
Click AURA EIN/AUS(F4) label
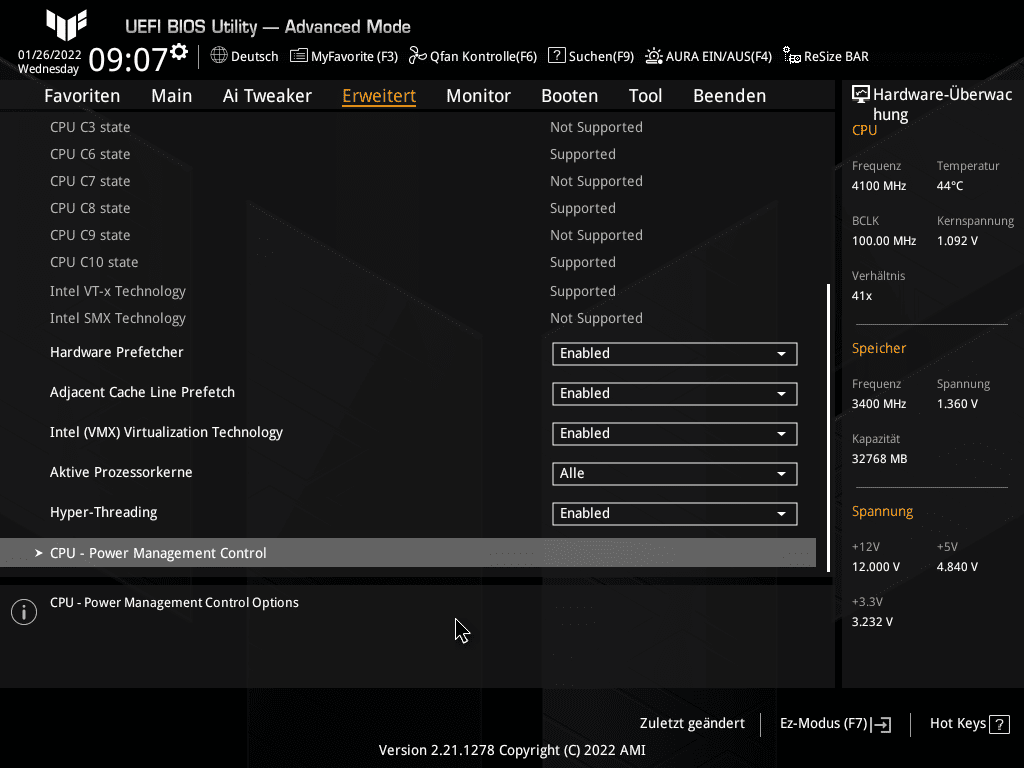click(718, 56)
